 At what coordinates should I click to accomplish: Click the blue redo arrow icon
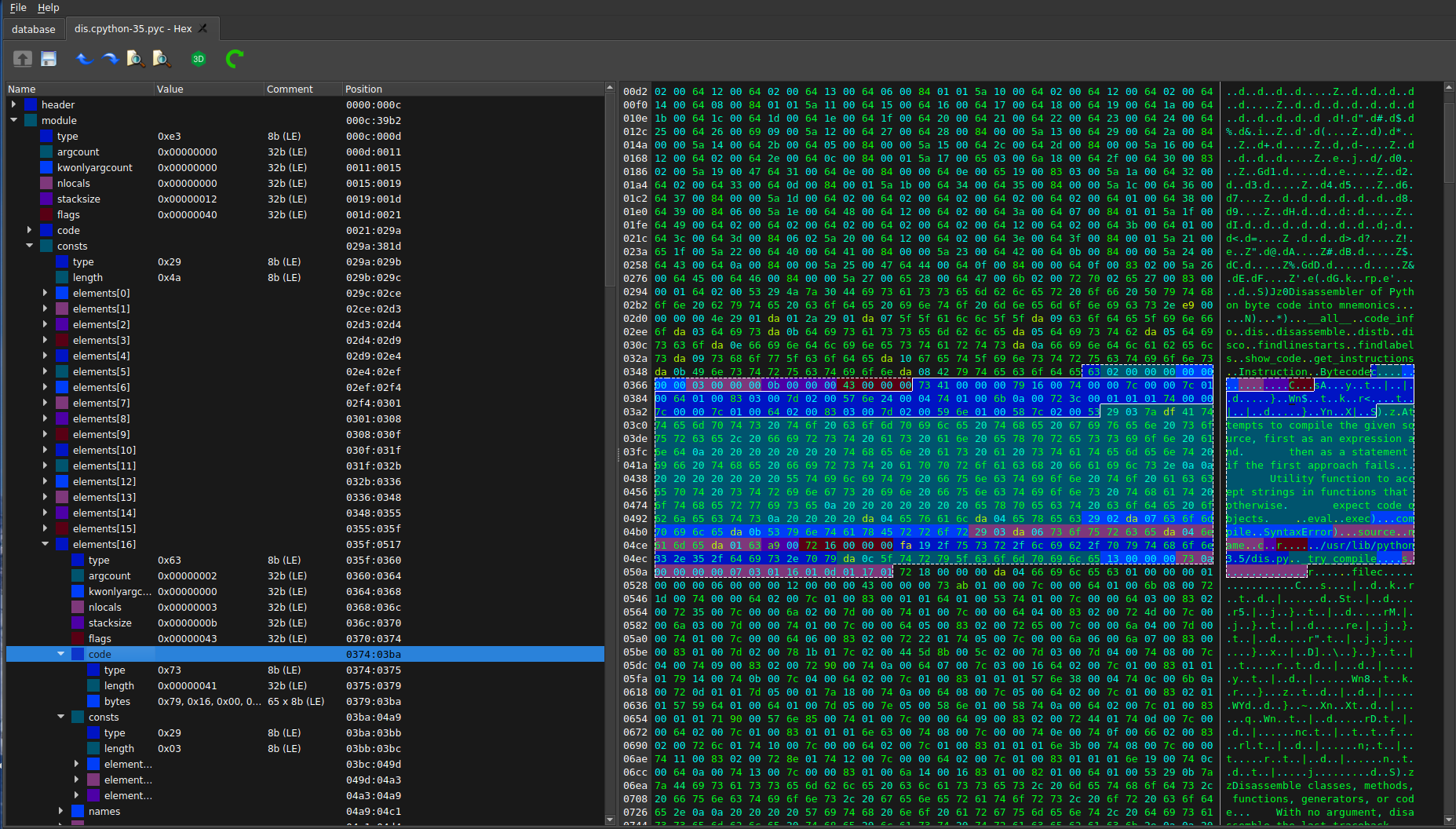point(110,59)
